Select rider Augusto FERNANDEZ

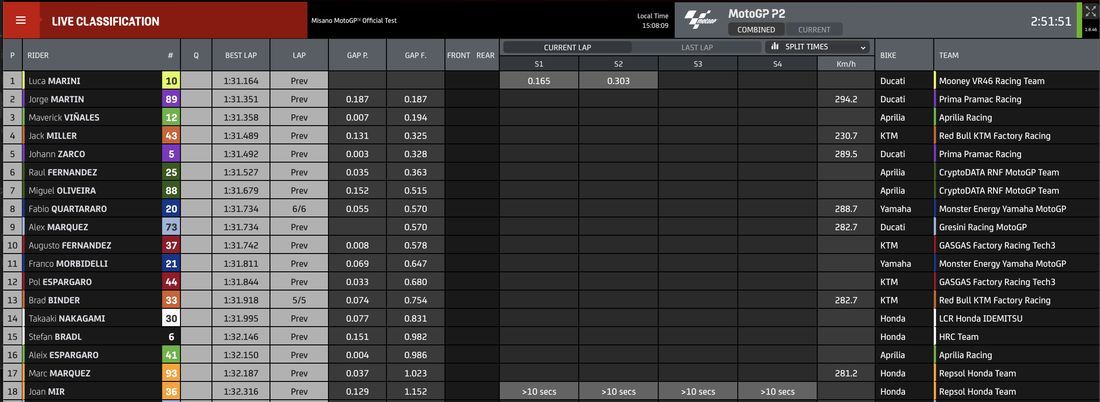pyautogui.click(x=70, y=245)
